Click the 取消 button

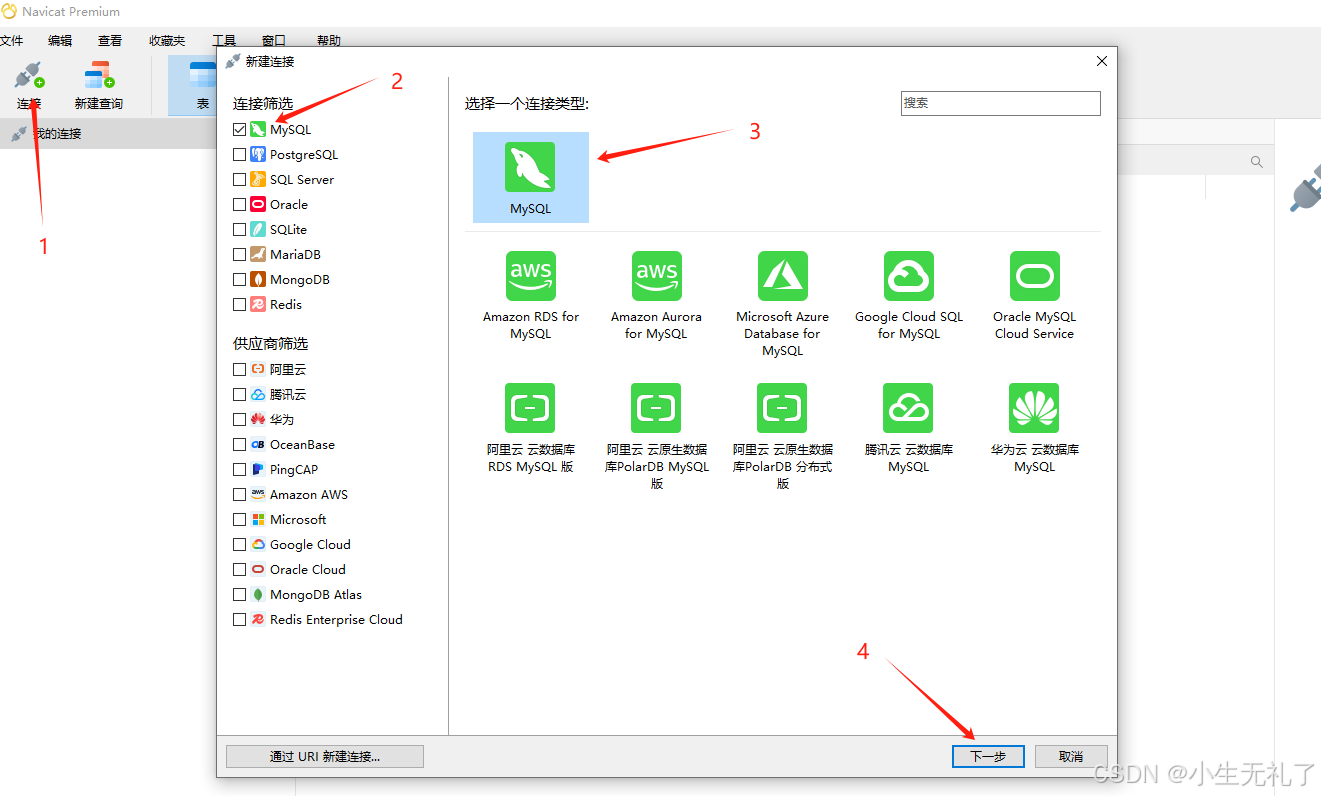pyautogui.click(x=1071, y=756)
